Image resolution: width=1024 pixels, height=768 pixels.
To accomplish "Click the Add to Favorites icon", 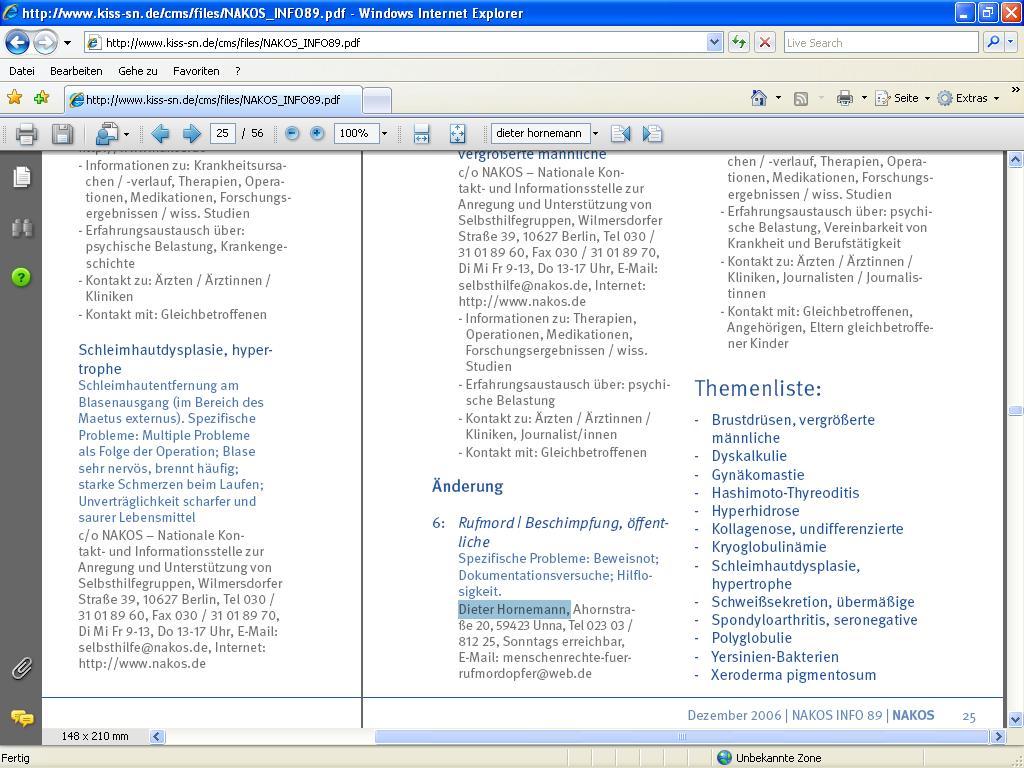I will tap(41, 98).
